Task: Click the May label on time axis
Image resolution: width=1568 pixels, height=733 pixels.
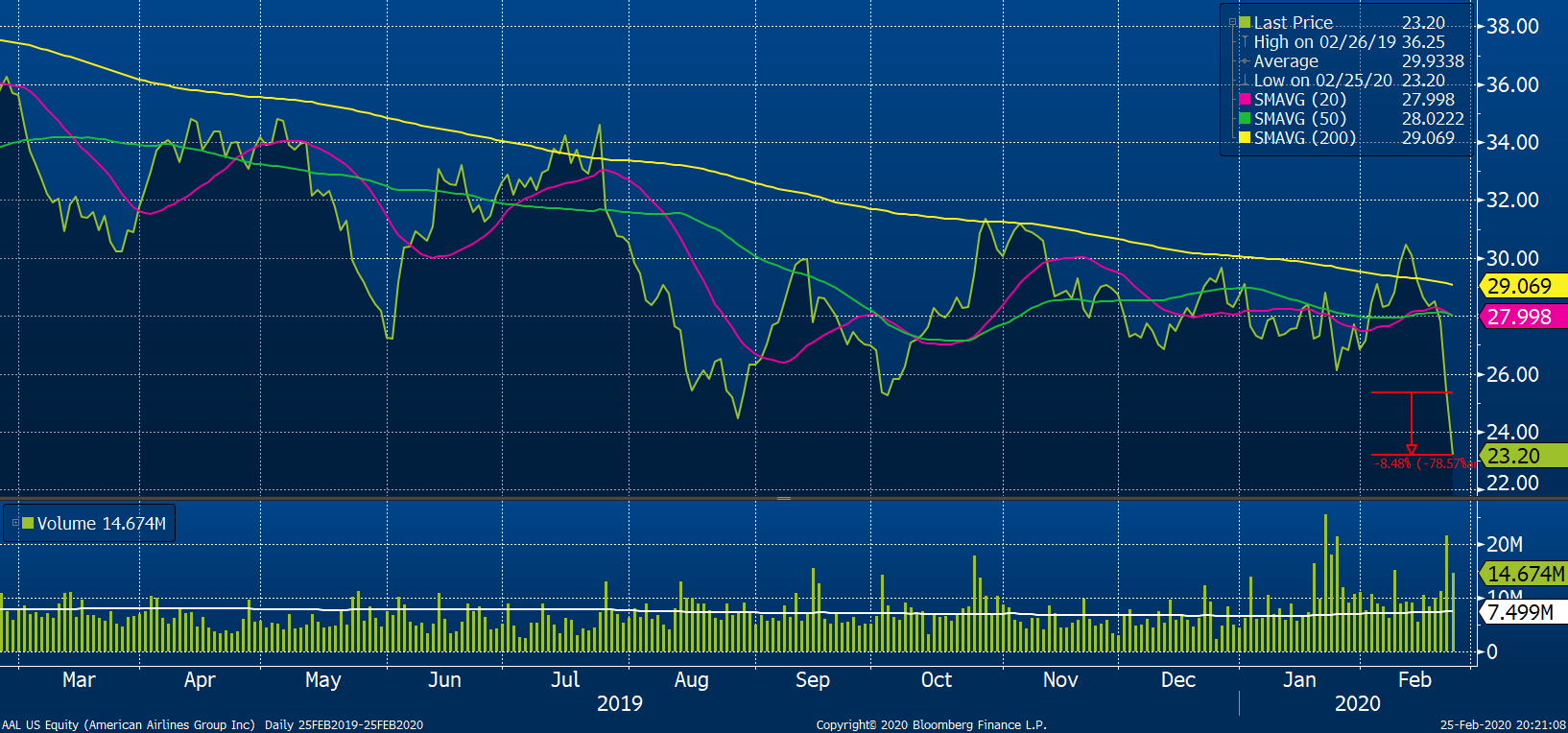Action: tap(323, 679)
